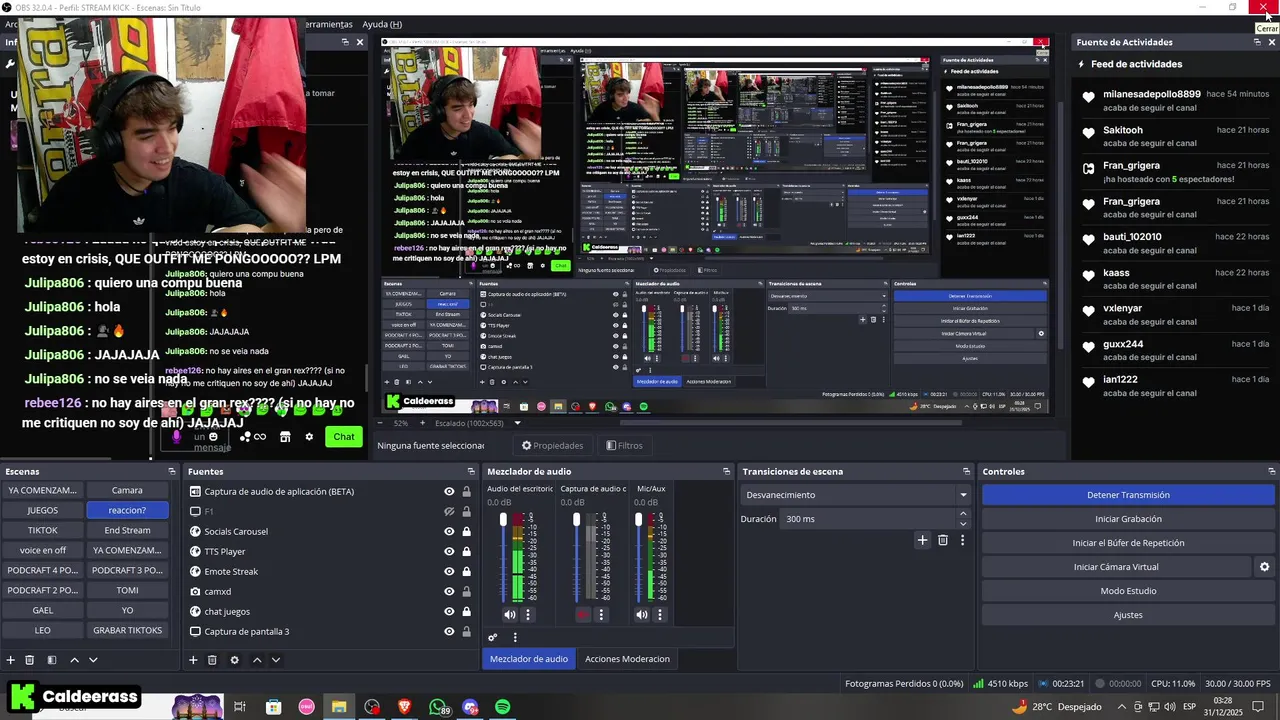
Task: Unlock the Socials Carousel source
Action: pyautogui.click(x=466, y=531)
